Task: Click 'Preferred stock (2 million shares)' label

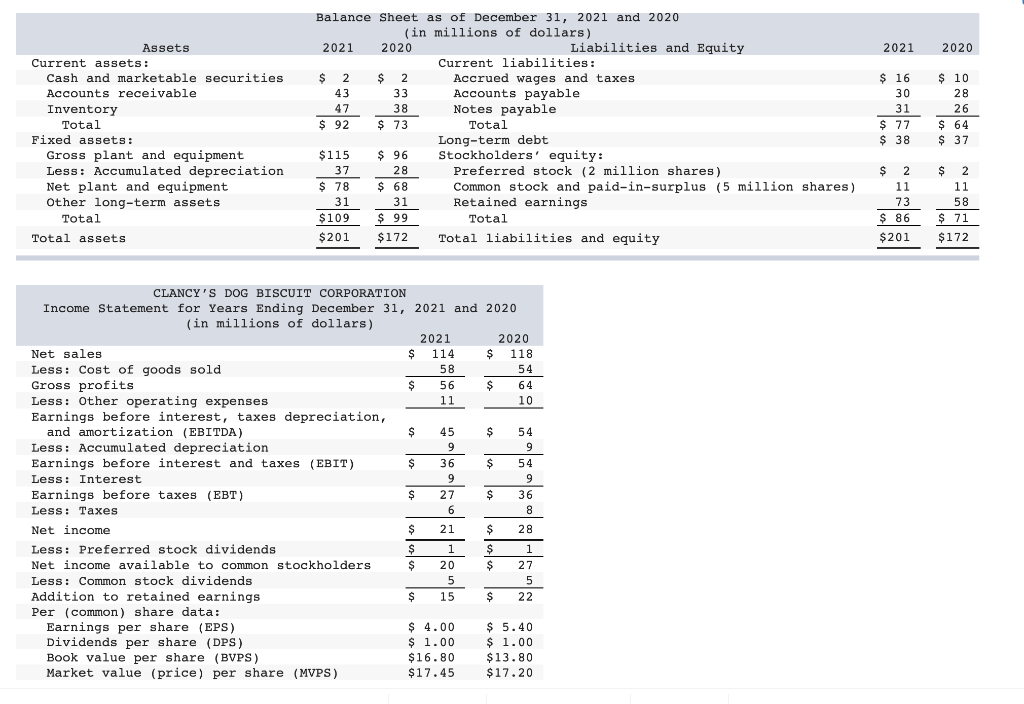Action: point(587,171)
